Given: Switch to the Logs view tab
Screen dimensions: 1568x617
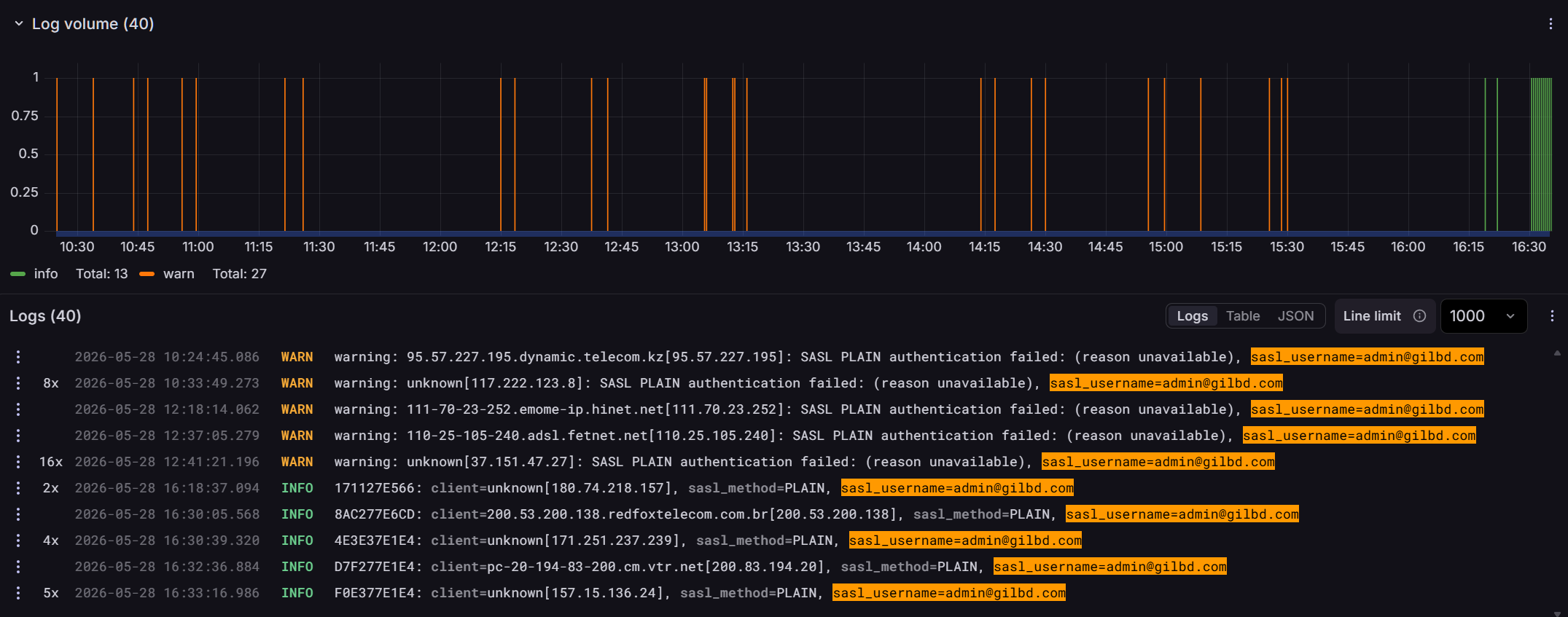Looking at the screenshot, I should point(1192,316).
